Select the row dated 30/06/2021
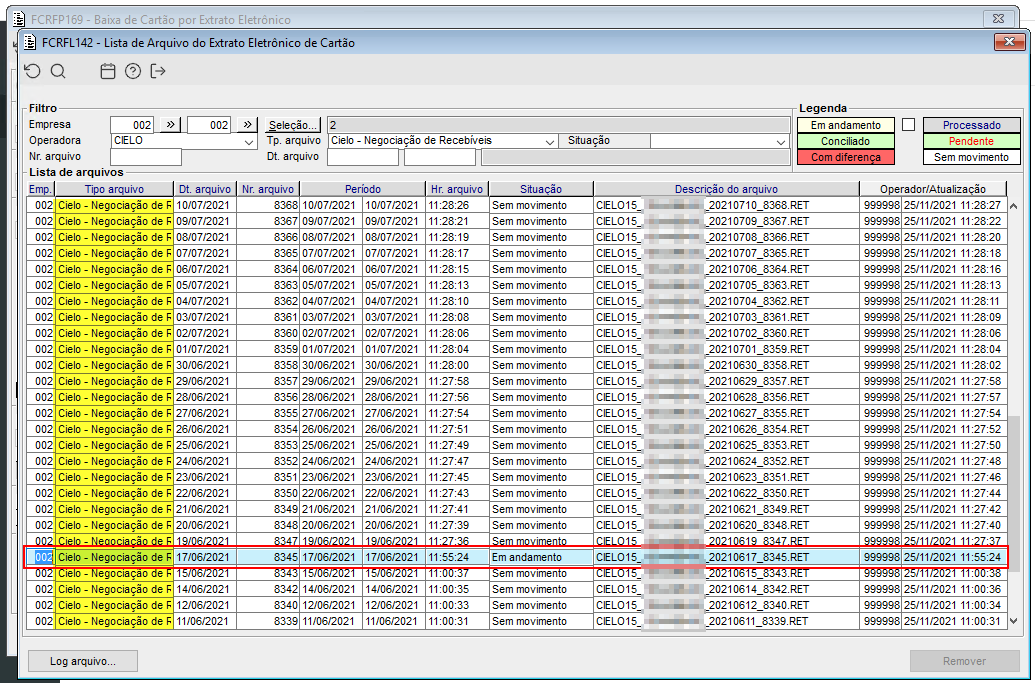1035x683 pixels. pyautogui.click(x=517, y=365)
